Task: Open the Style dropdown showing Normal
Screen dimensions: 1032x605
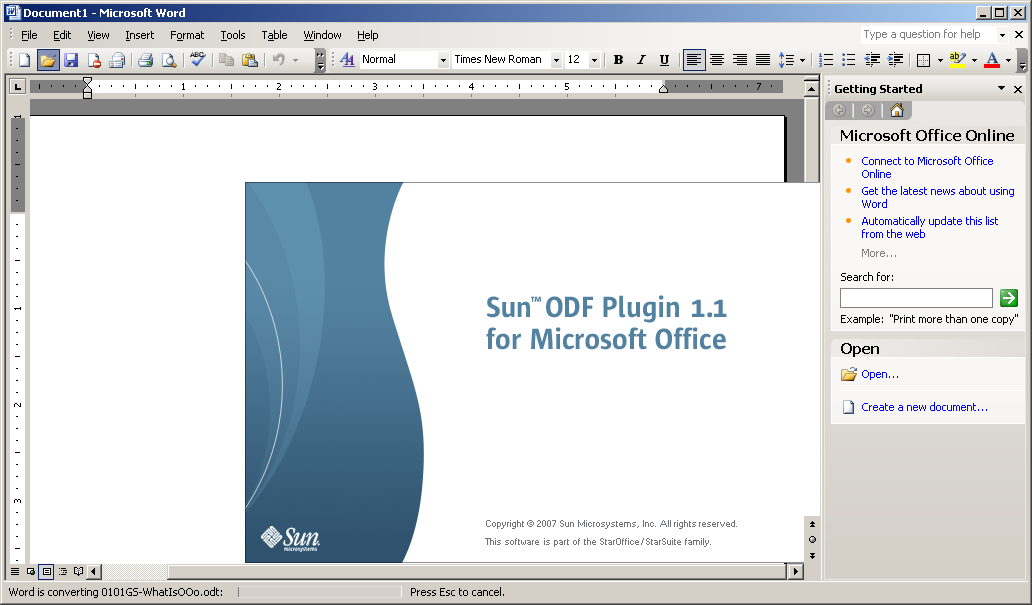Action: [x=442, y=60]
